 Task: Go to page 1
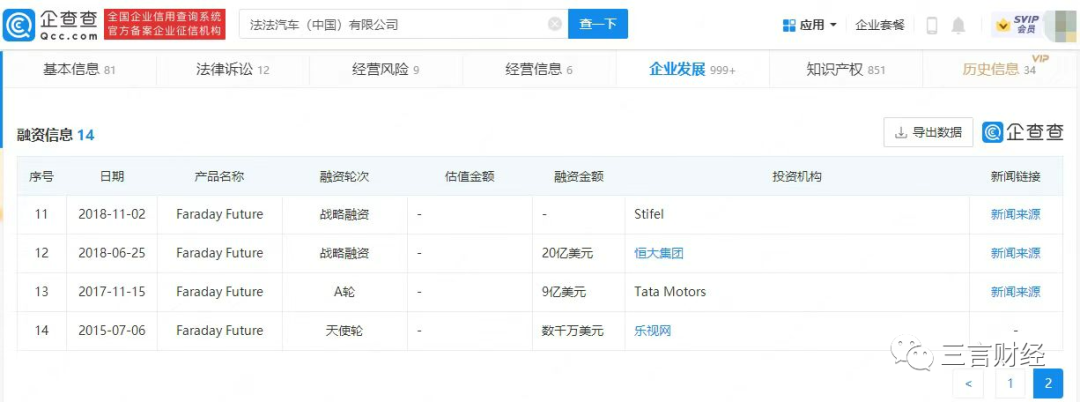click(1009, 383)
